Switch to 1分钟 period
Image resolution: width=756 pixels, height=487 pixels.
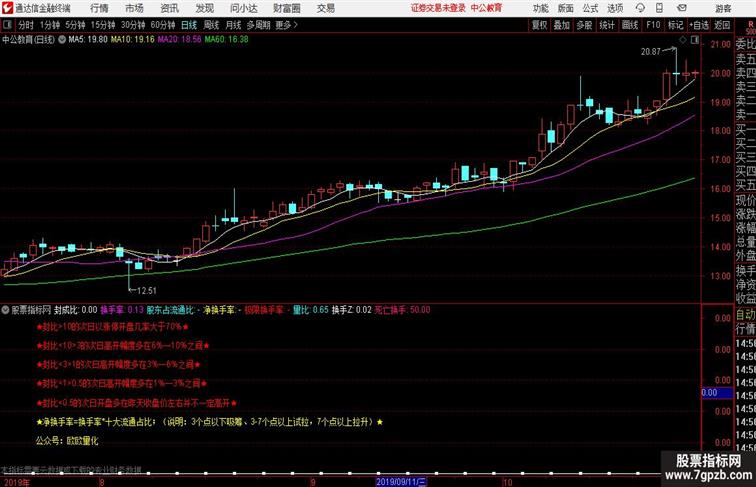coord(50,25)
